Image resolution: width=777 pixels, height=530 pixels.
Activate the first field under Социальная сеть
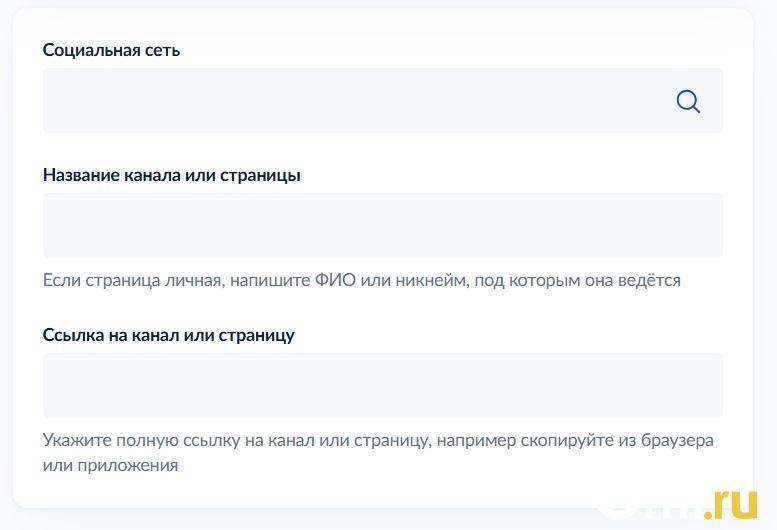coord(360,101)
